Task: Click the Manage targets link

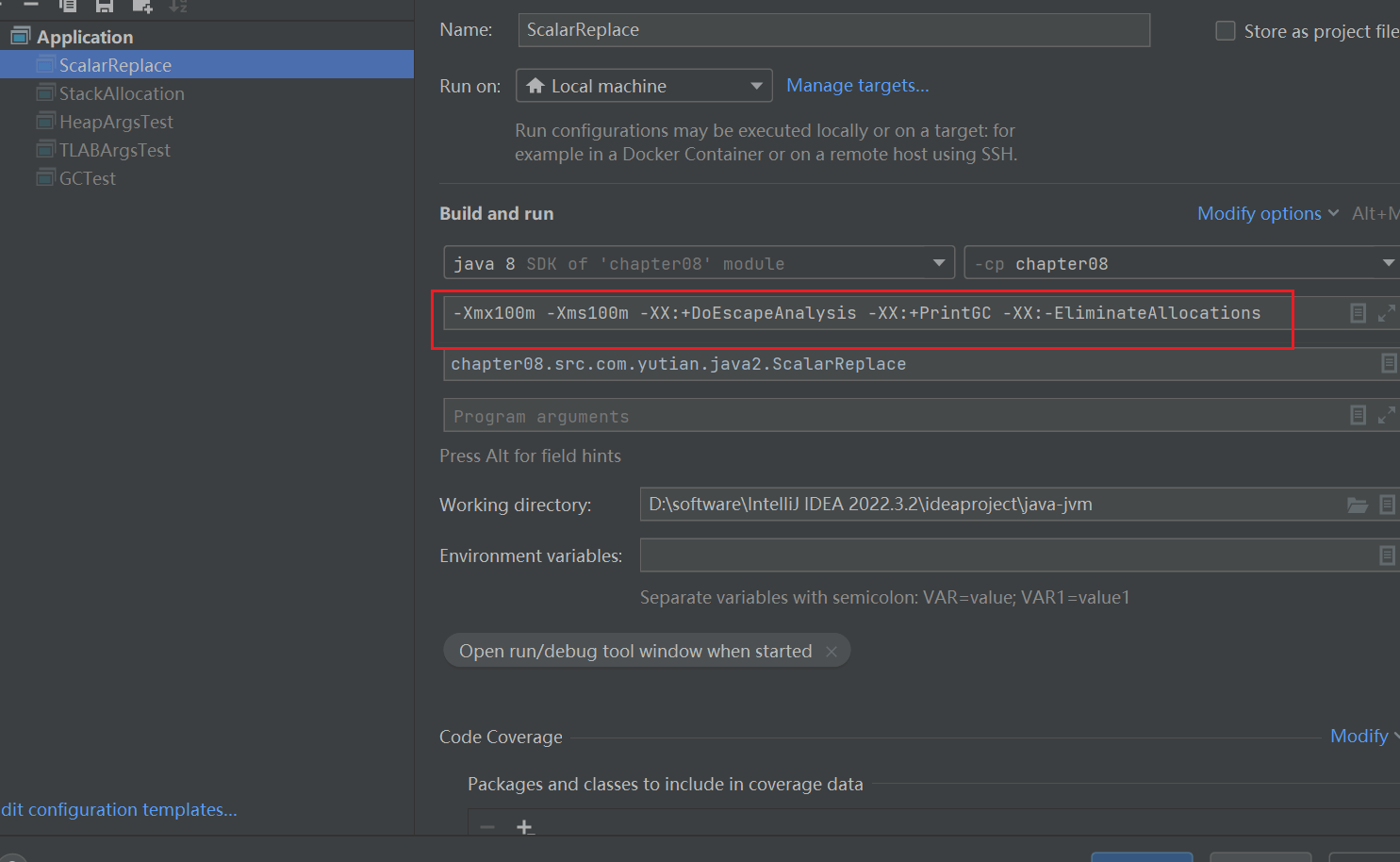Action: tap(857, 86)
